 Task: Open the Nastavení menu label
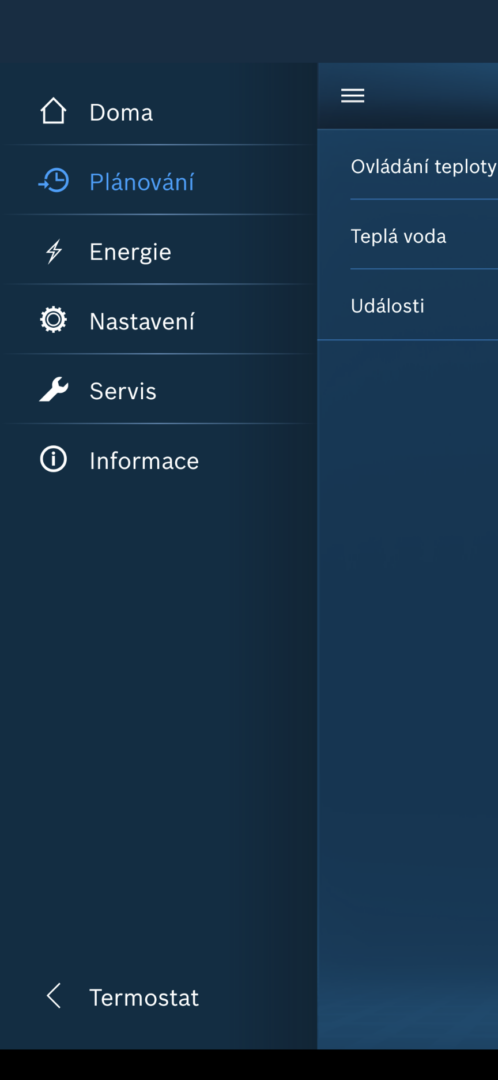tap(142, 321)
